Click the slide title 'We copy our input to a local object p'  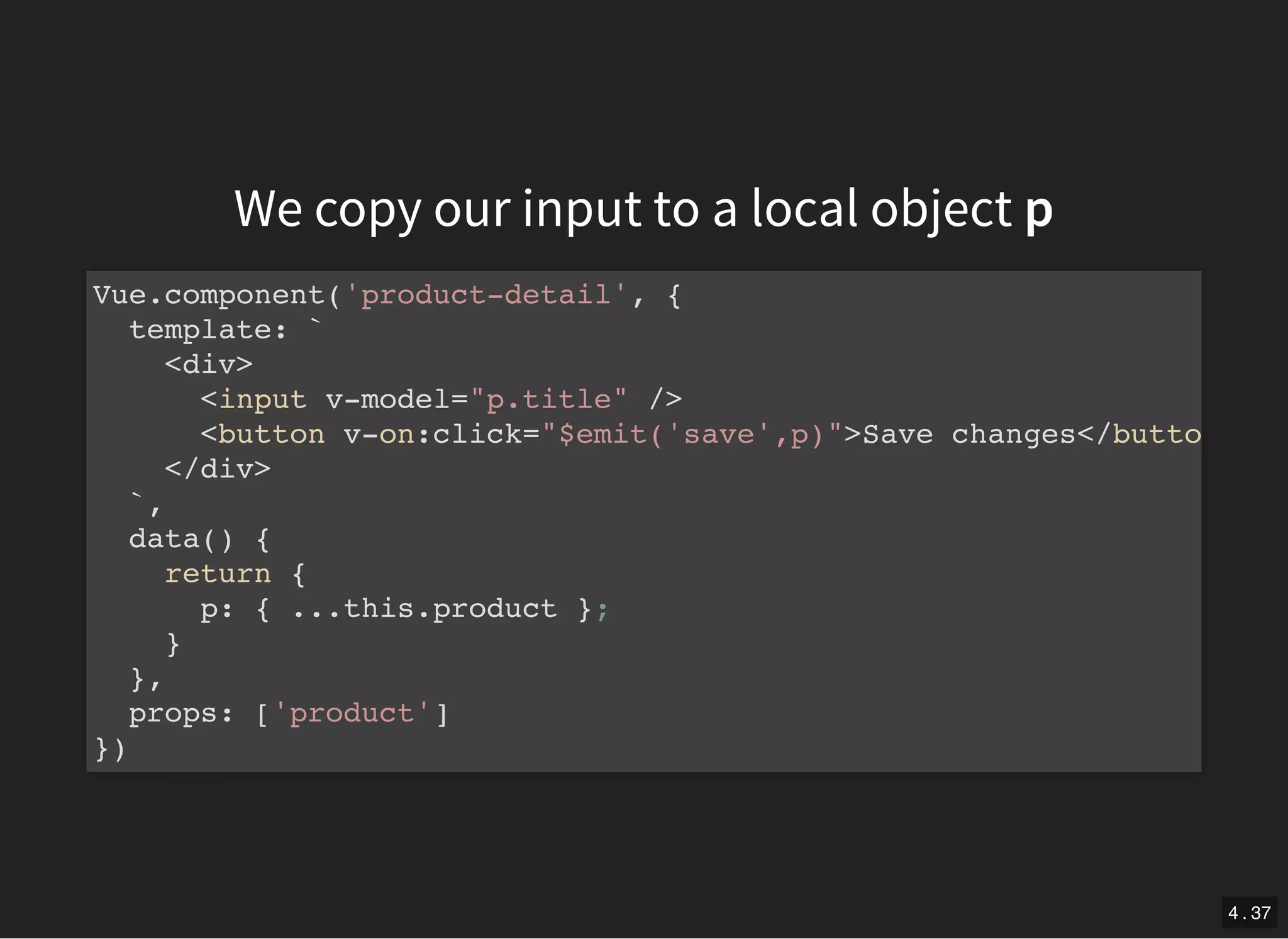[x=643, y=210]
